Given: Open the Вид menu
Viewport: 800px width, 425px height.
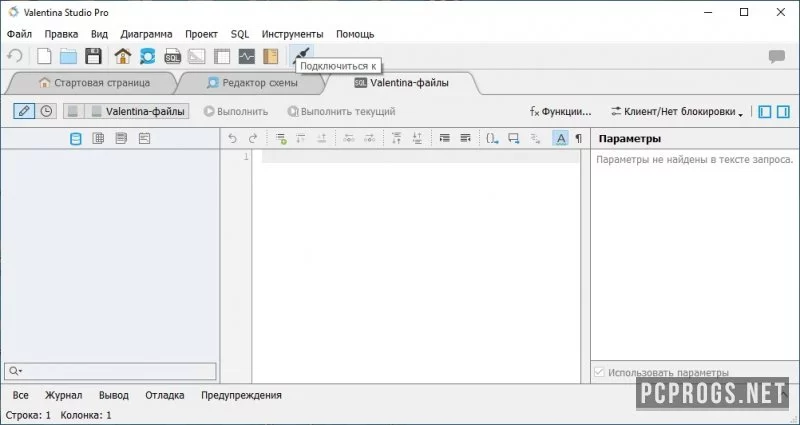Looking at the screenshot, I should [99, 34].
